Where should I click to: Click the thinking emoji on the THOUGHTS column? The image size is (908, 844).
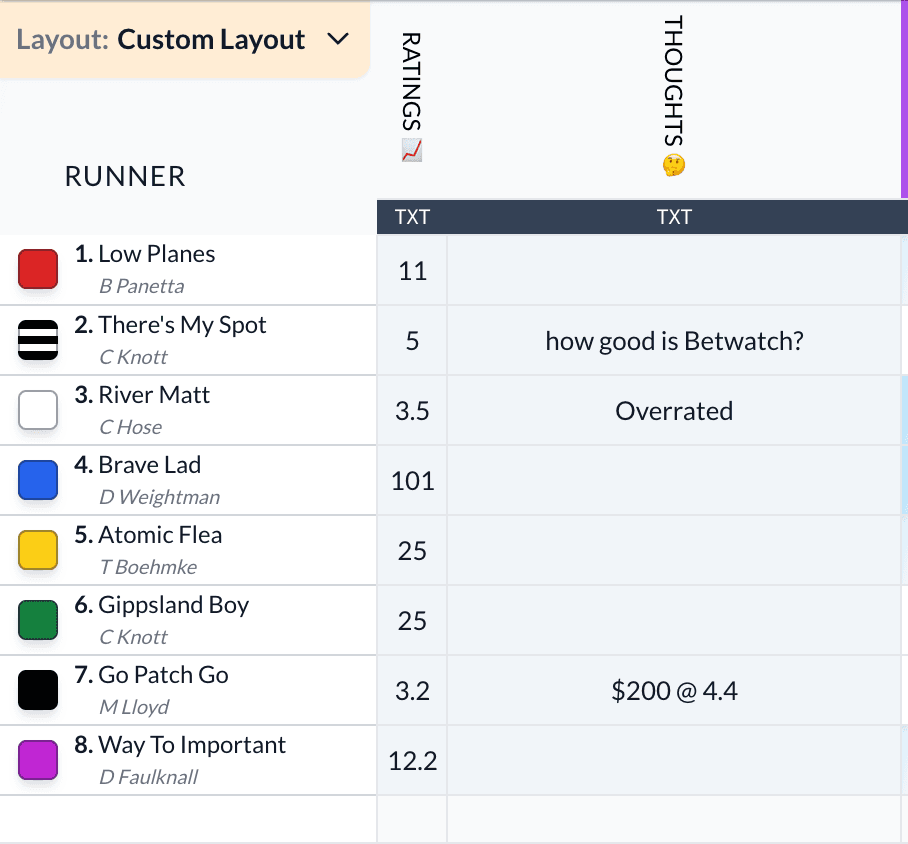(x=674, y=166)
